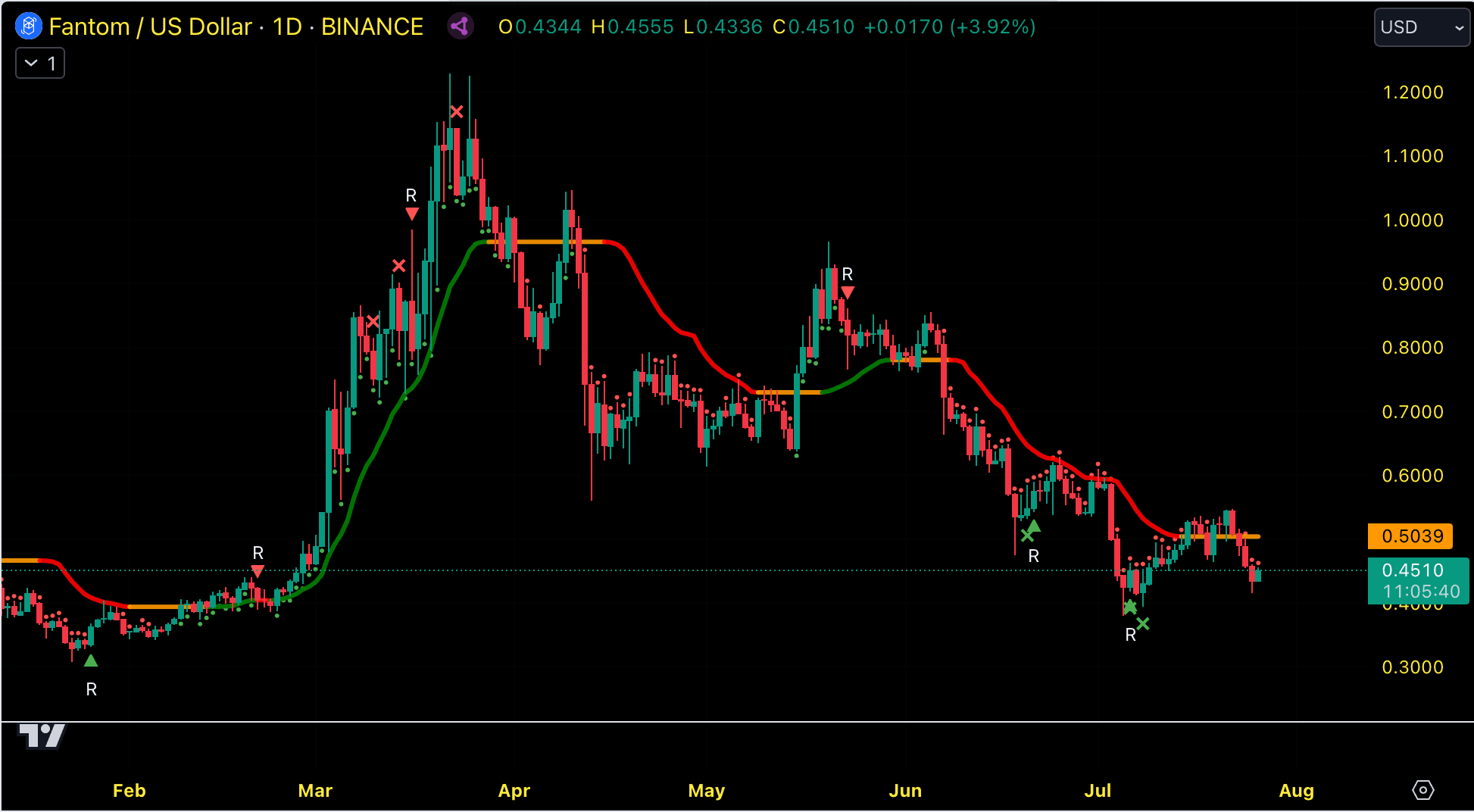
Task: Click the green triangle signal in late June
Action: [1033, 526]
